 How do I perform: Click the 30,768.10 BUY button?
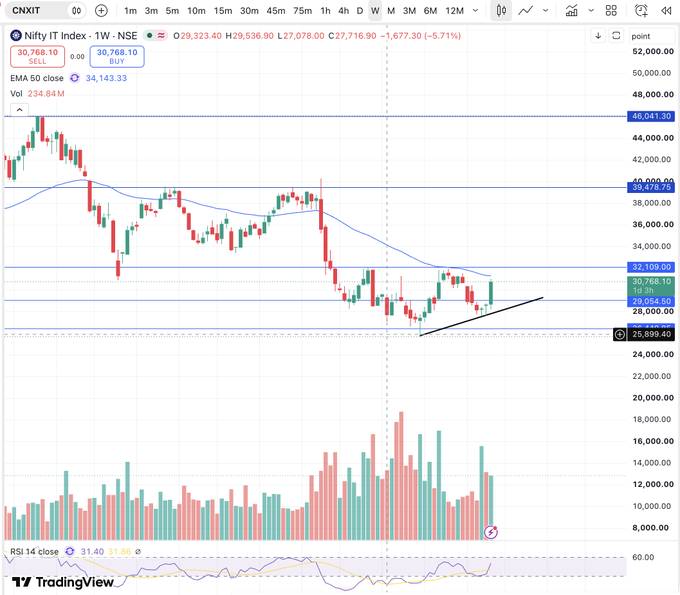(x=117, y=56)
